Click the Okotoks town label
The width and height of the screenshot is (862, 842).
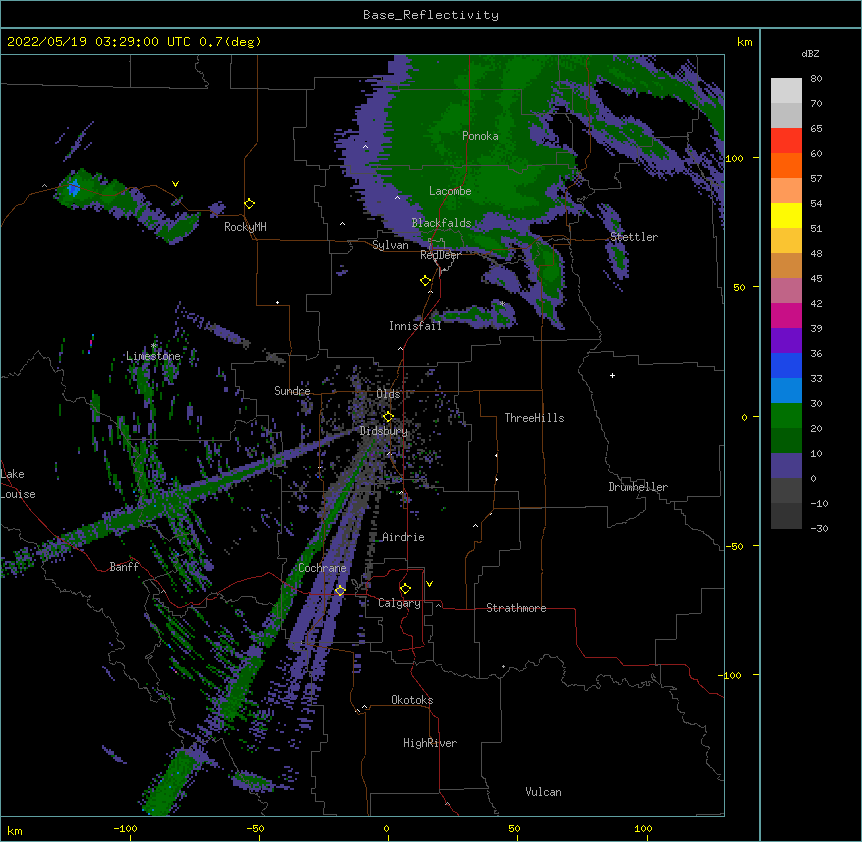pos(412,700)
